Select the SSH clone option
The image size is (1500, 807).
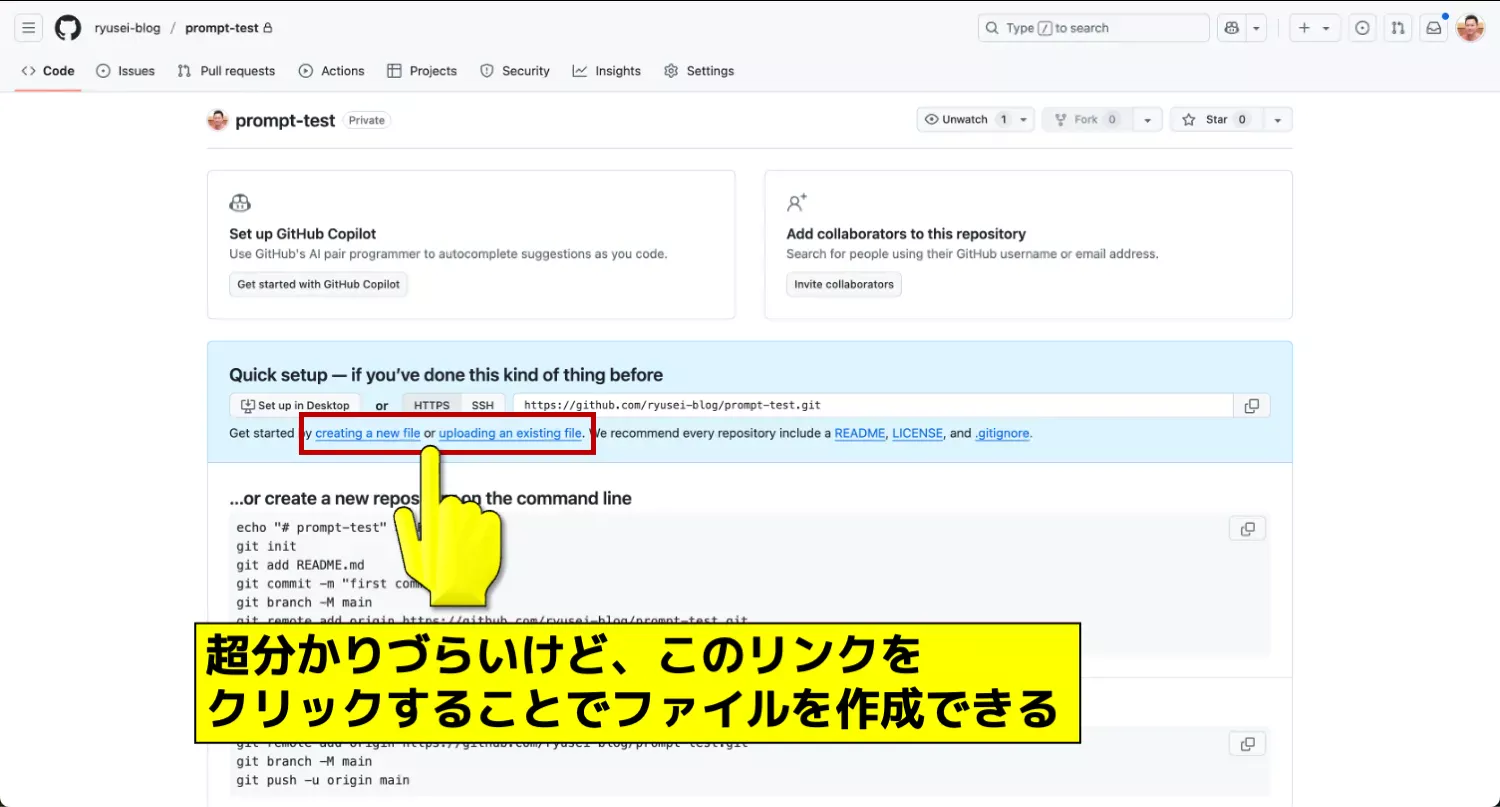(x=483, y=405)
